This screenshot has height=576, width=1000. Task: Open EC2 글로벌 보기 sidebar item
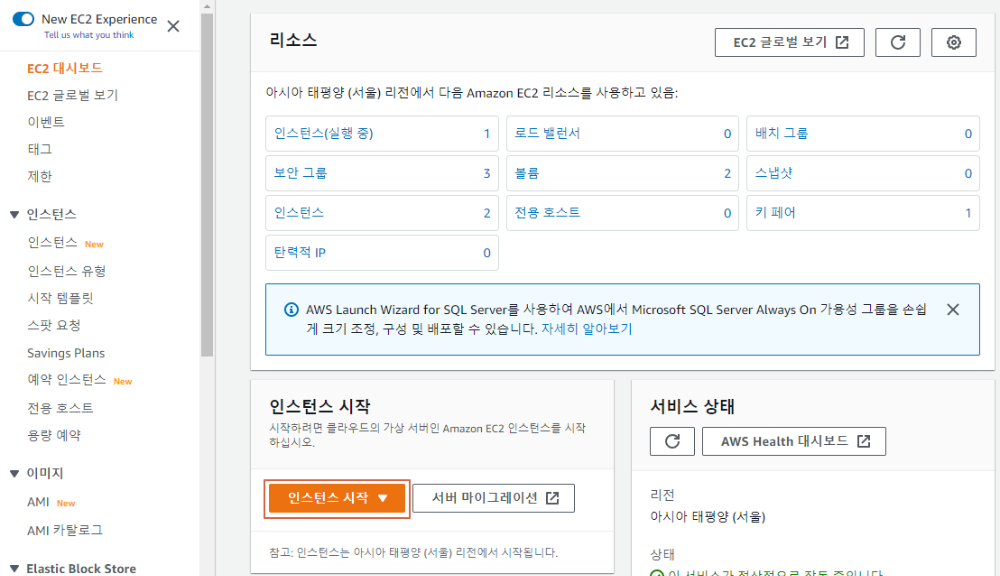[x=73, y=95]
